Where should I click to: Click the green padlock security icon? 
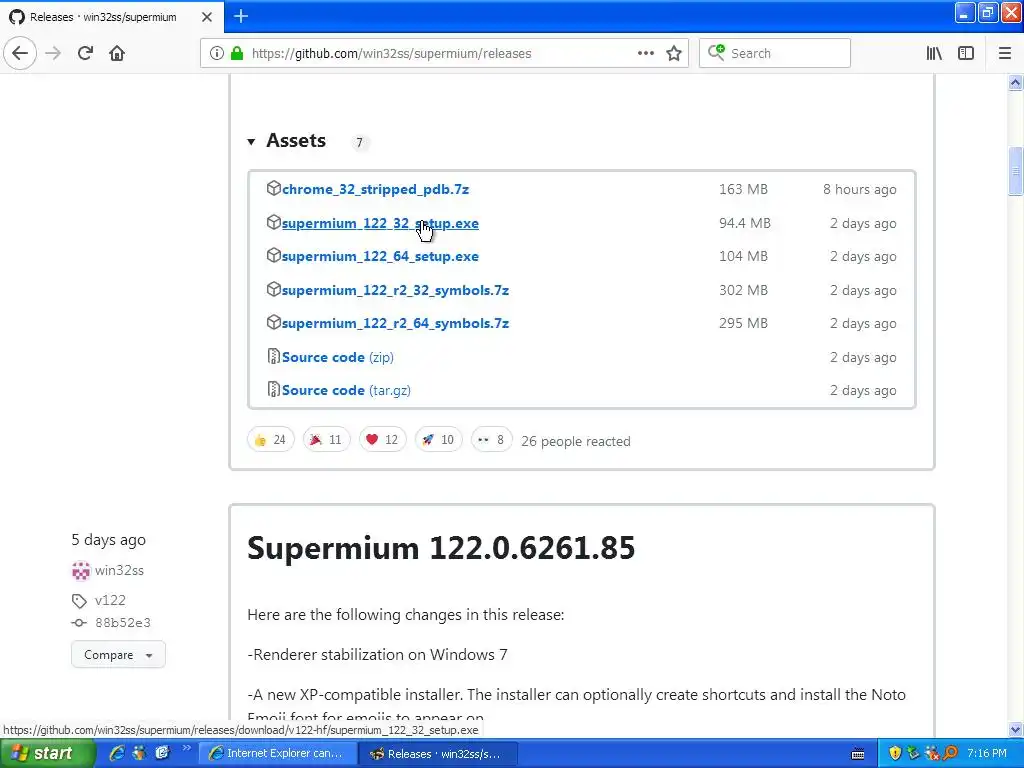236,54
